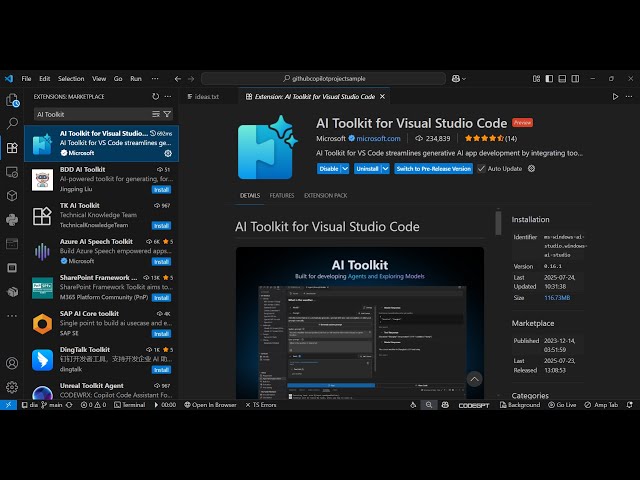Install the Azure AI Speech Toolkit extension

(x=162, y=262)
